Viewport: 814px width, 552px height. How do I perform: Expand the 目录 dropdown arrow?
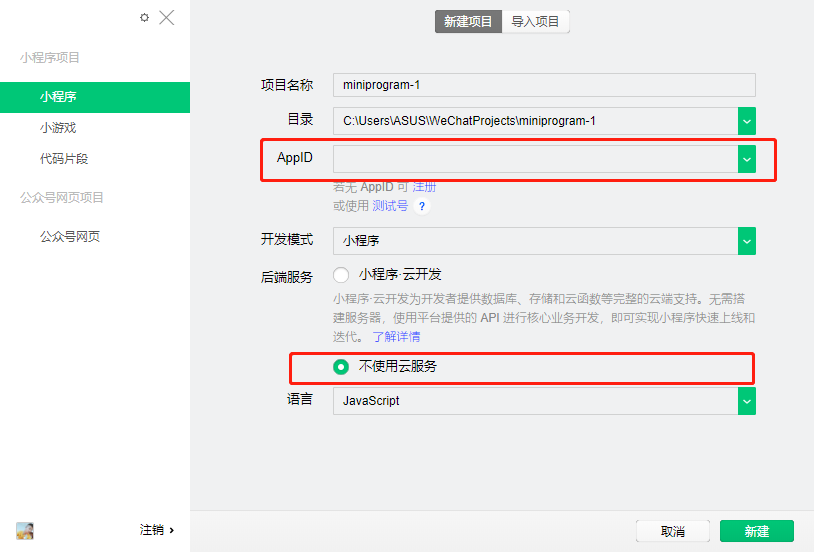[x=747, y=121]
